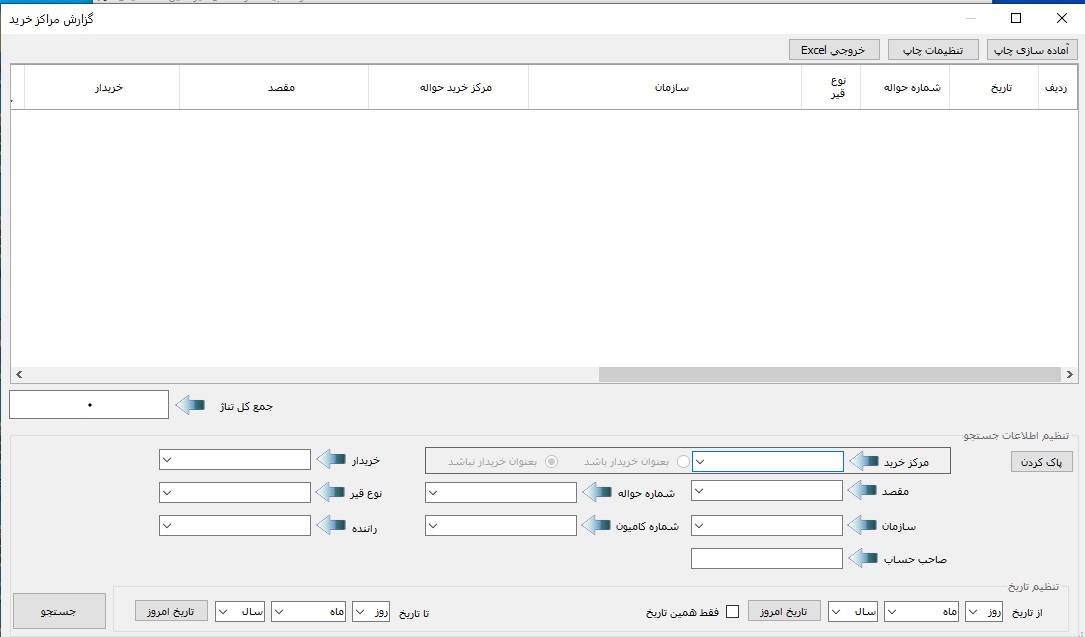
Task: Click the خروجی Excel export button
Action: (833, 49)
